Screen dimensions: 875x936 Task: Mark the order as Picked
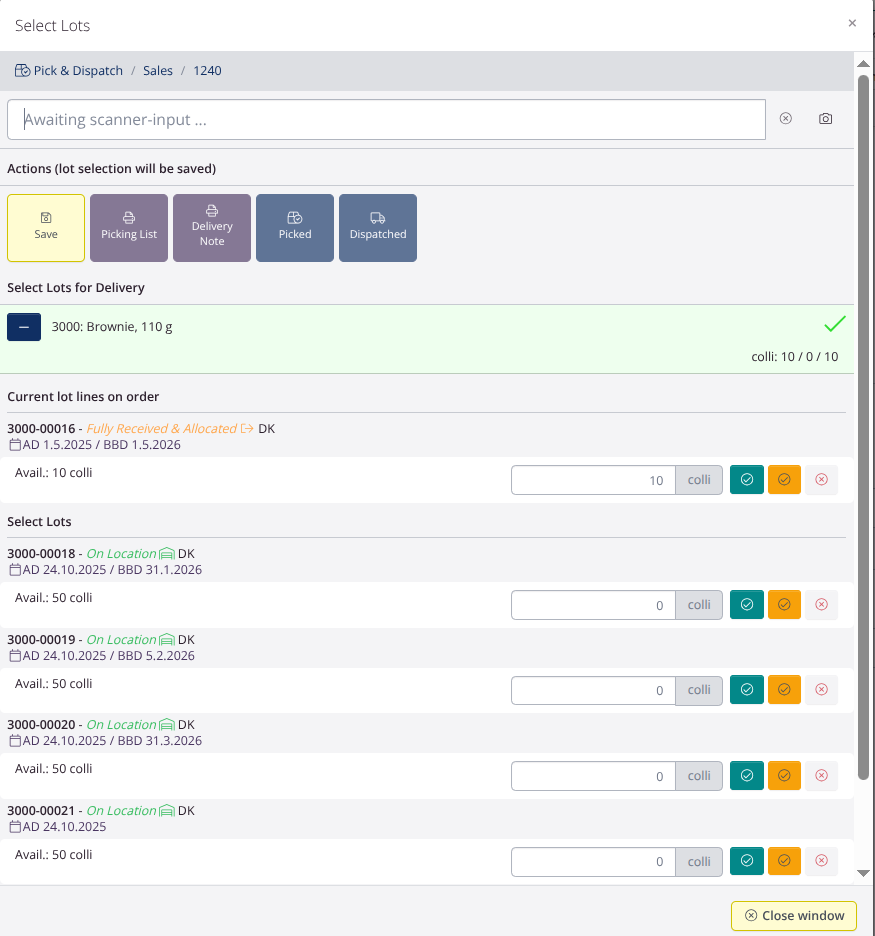(x=295, y=228)
